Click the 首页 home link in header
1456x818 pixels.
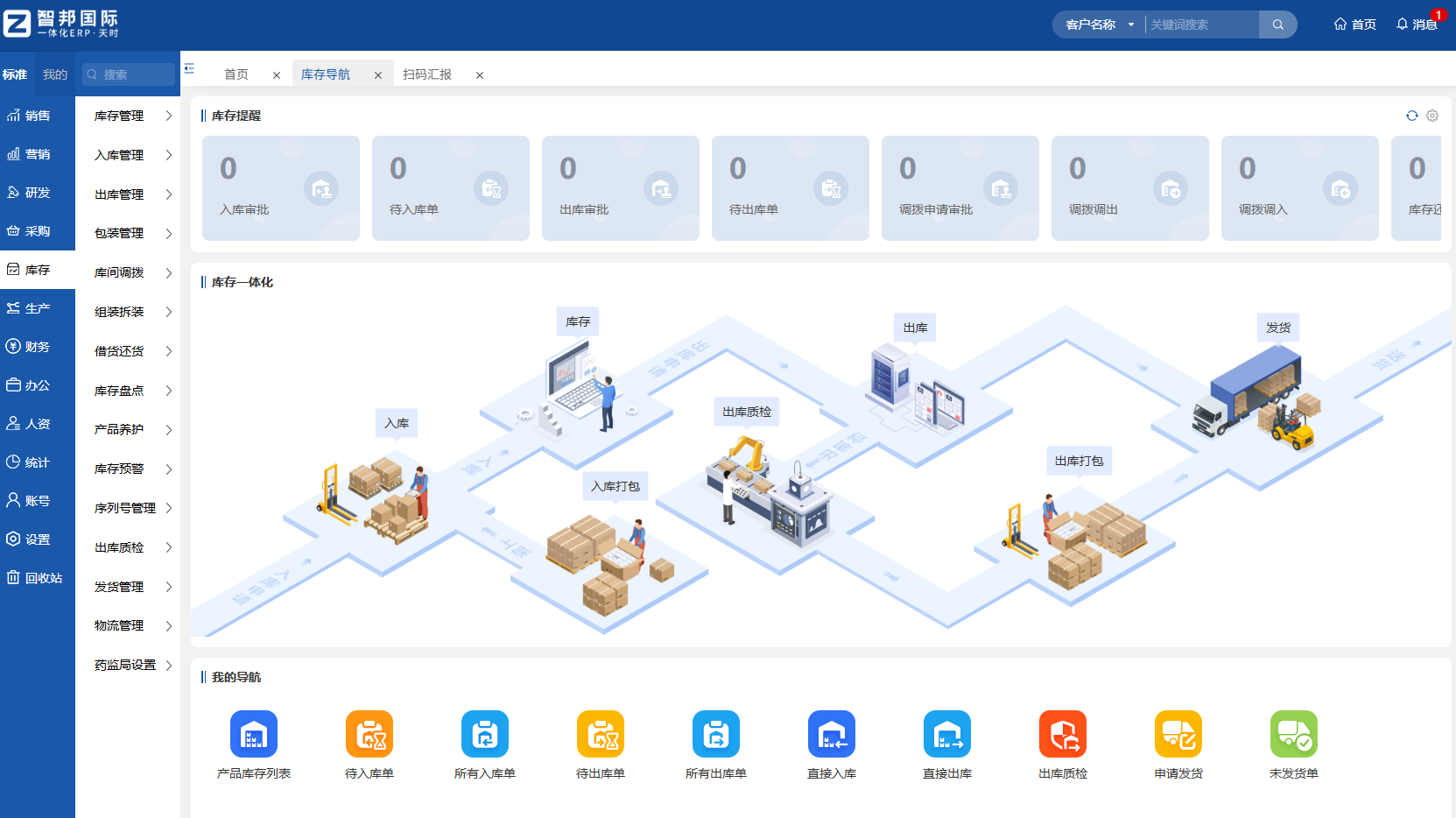[1354, 25]
